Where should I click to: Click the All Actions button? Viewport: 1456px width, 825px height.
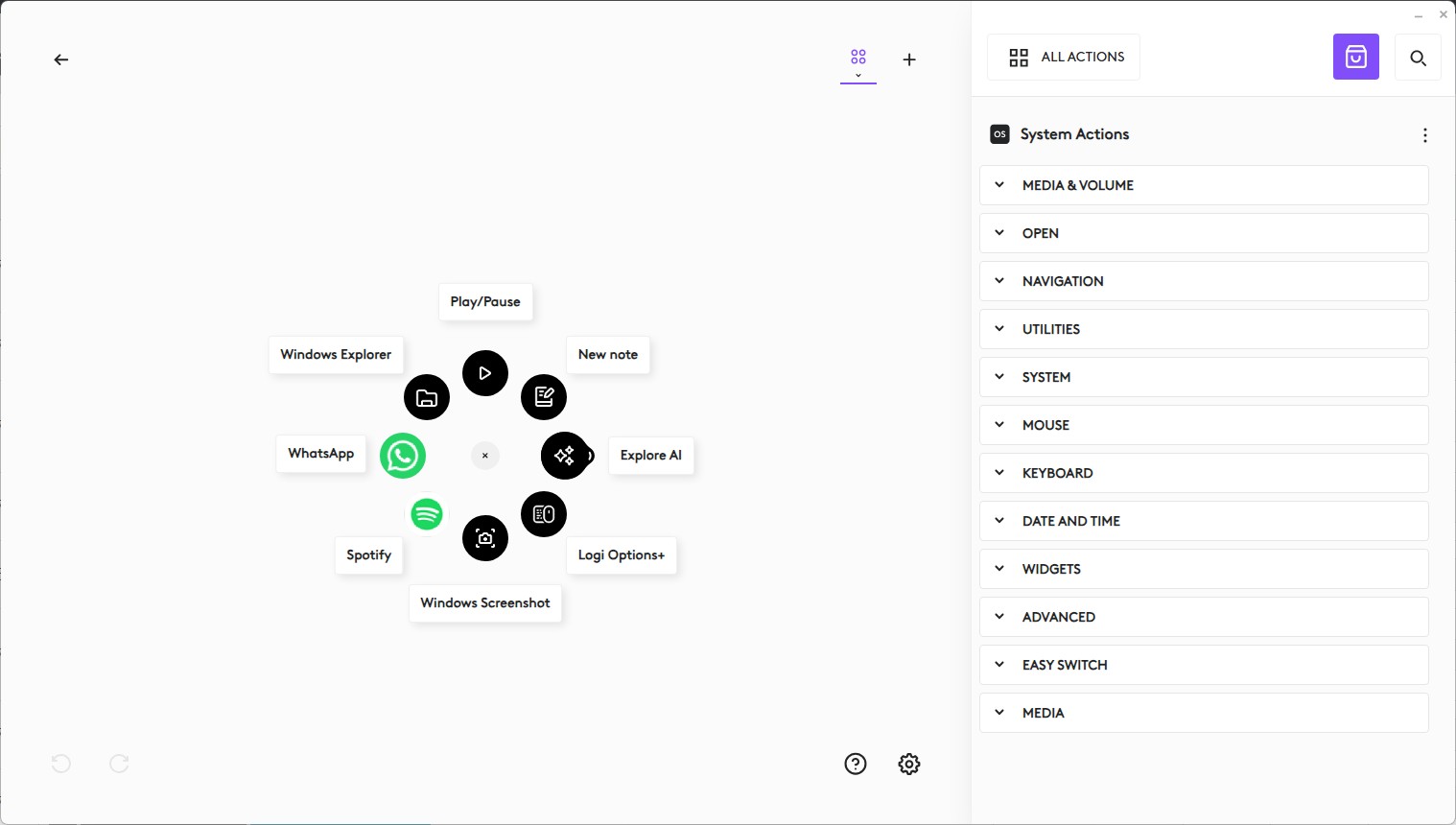[x=1064, y=58]
